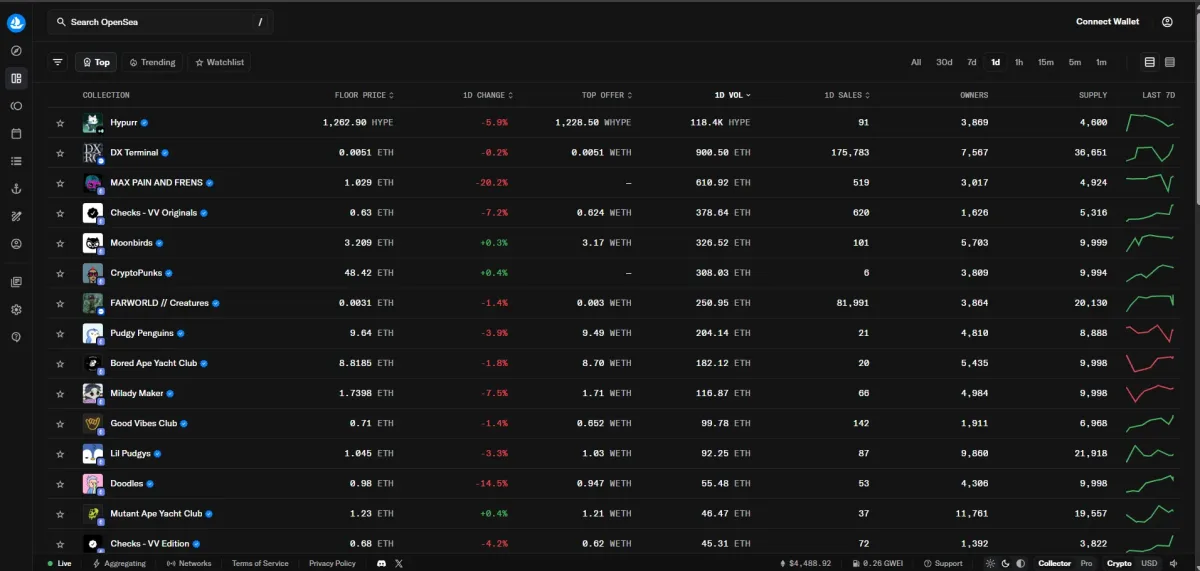This screenshot has width=1200, height=571.
Task: Open Good Vibes Club 7-day sparkline
Action: click(x=1149, y=423)
